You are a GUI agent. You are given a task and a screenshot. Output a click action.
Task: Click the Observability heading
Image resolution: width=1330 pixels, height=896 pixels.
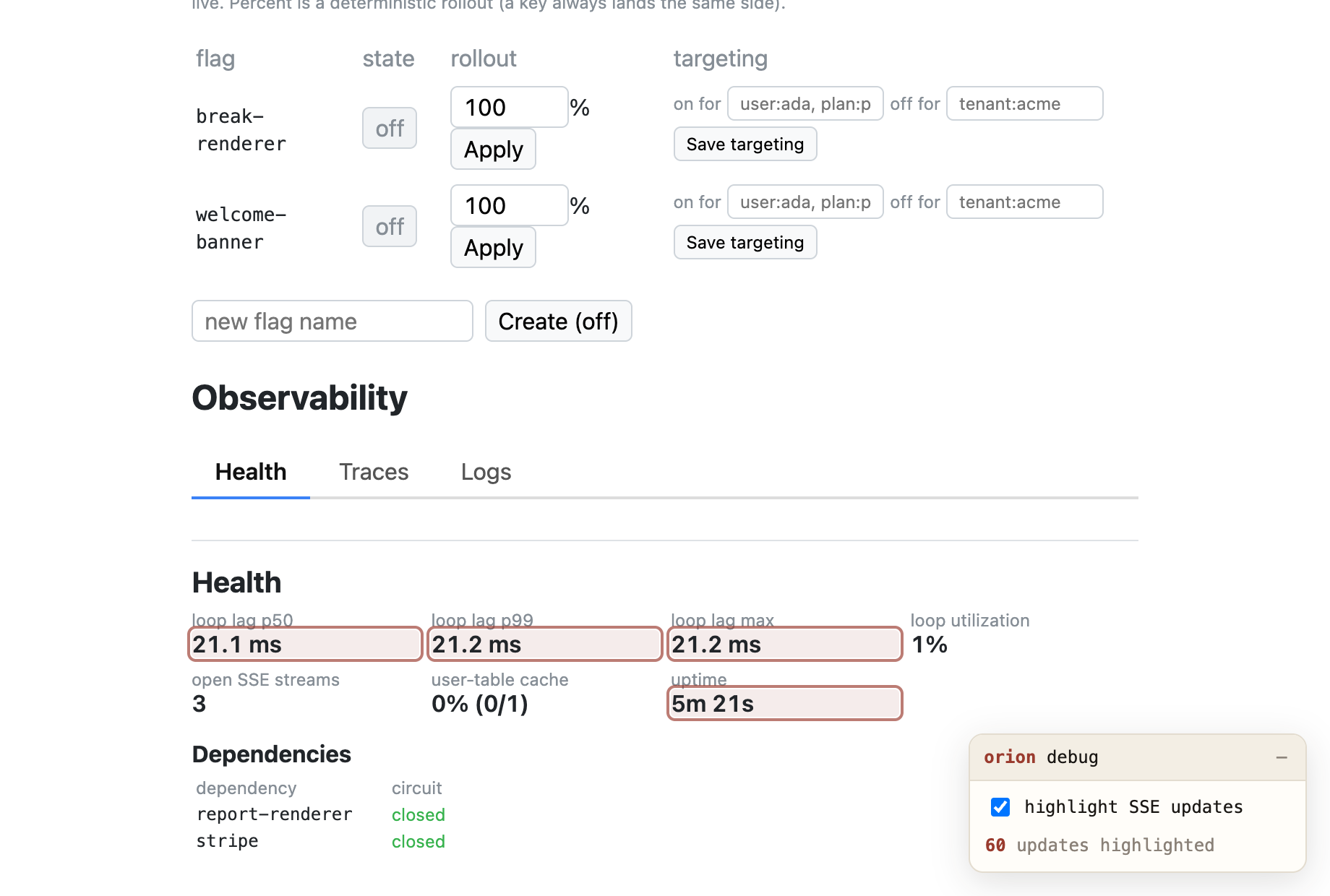299,397
